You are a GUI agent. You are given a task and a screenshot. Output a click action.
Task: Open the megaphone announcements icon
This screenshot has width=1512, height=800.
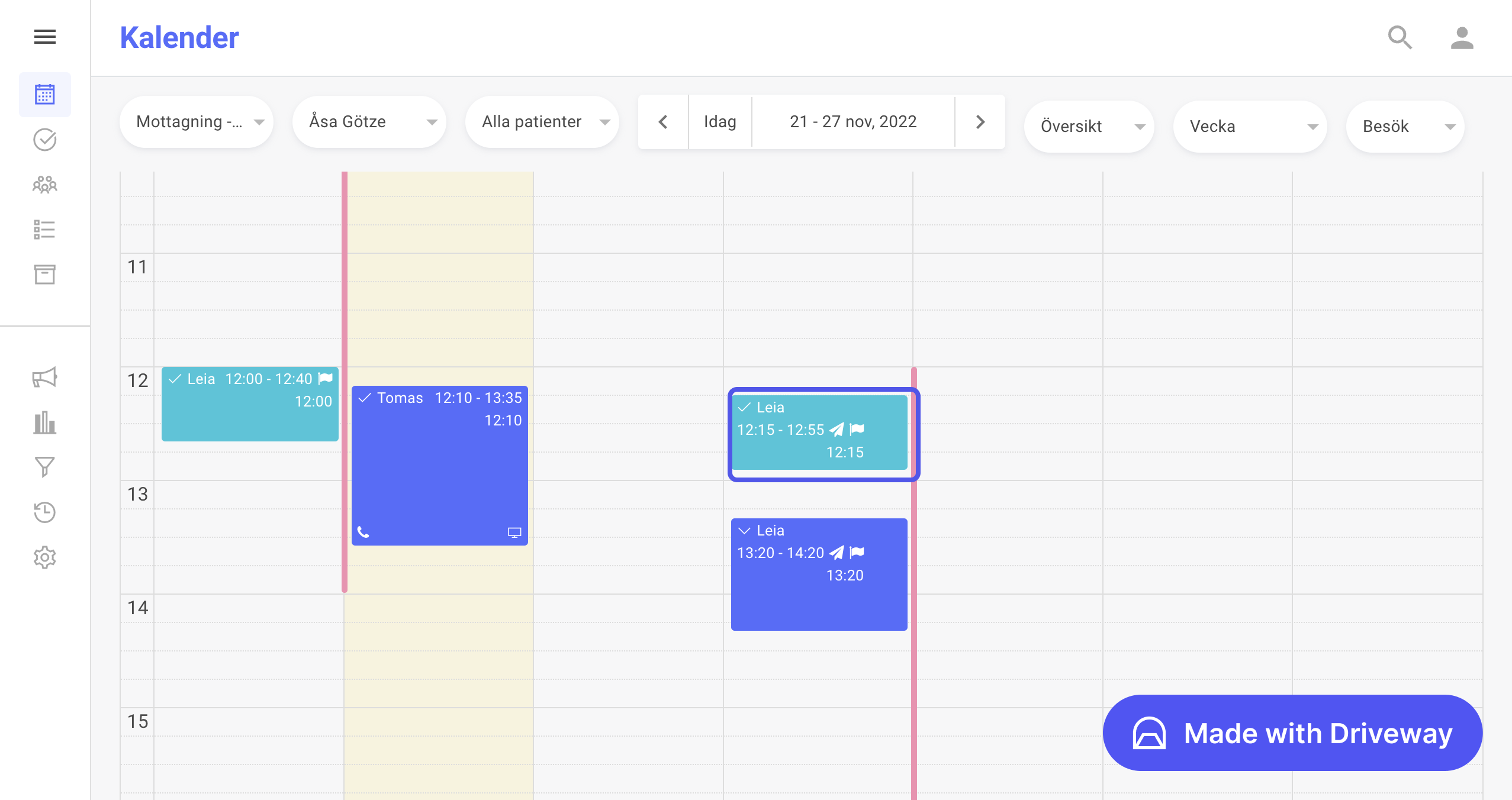(x=45, y=378)
